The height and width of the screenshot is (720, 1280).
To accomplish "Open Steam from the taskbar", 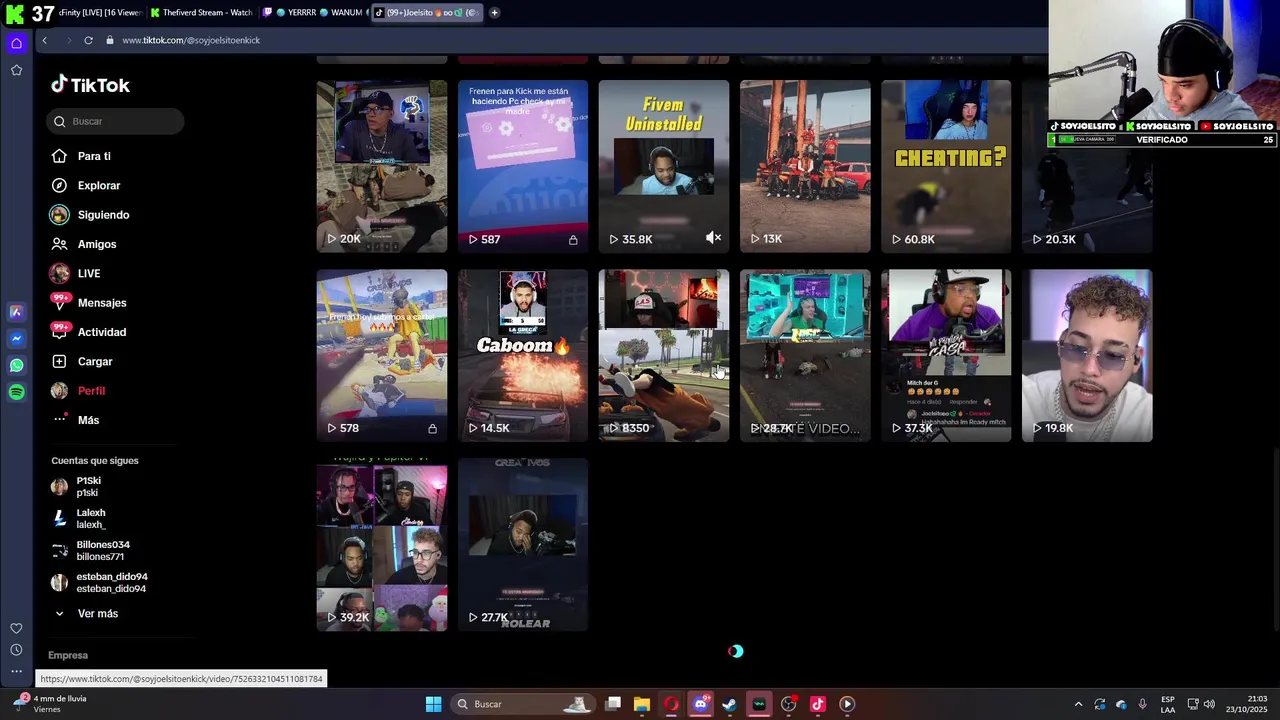I will pyautogui.click(x=729, y=704).
